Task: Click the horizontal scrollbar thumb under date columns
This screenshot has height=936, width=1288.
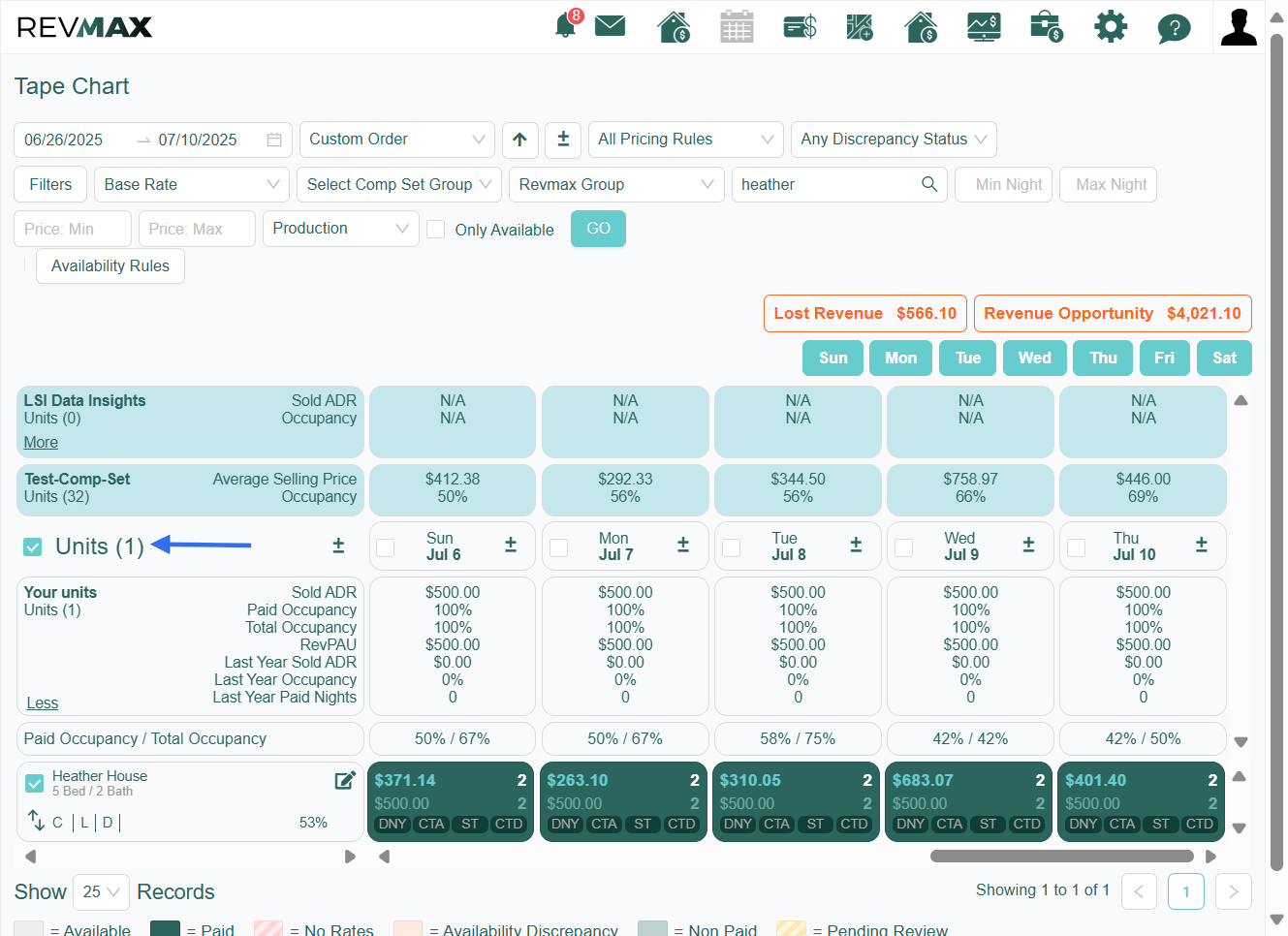Action: [1062, 856]
